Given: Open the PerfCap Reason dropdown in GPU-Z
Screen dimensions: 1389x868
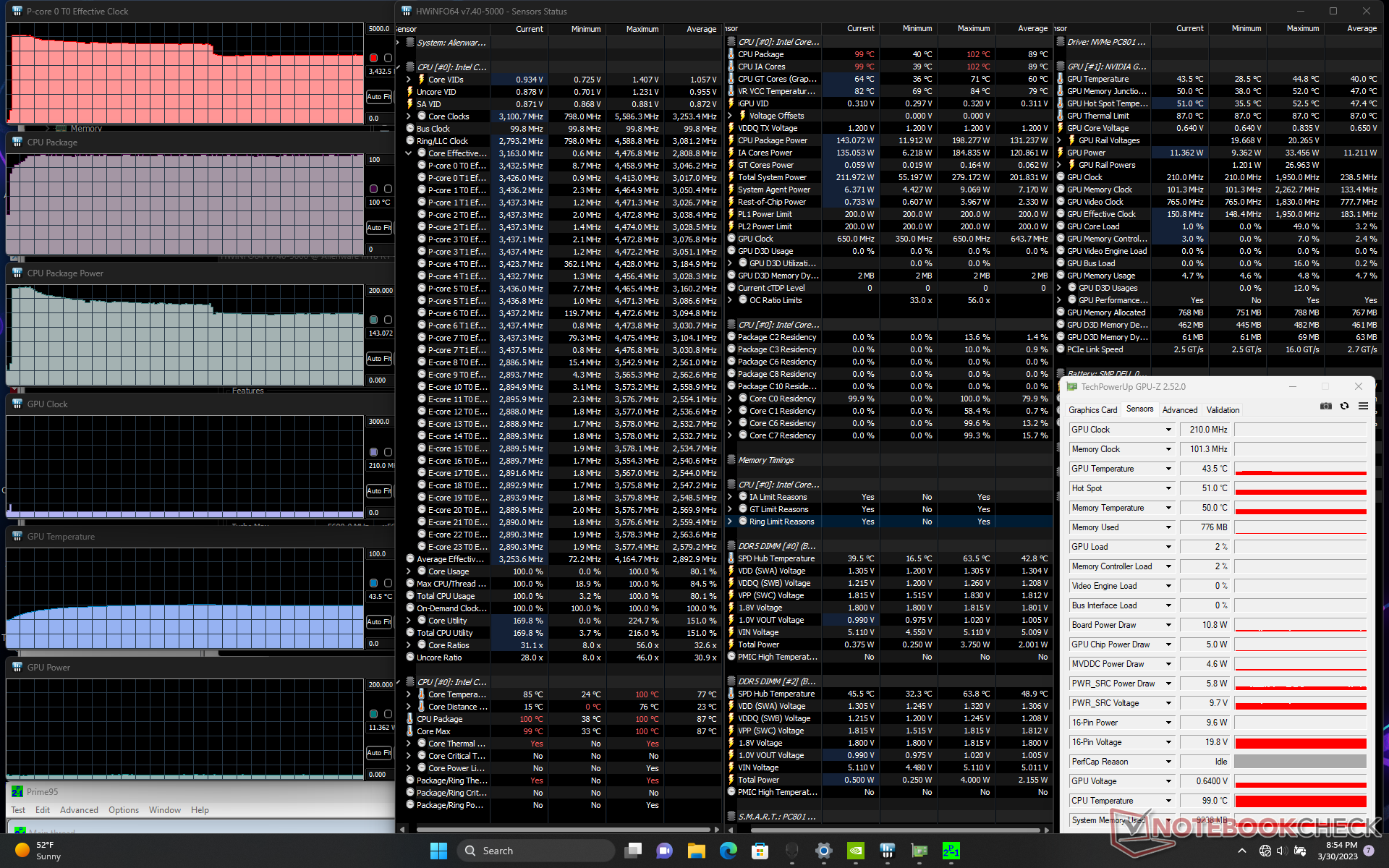Looking at the screenshot, I should point(1168,762).
